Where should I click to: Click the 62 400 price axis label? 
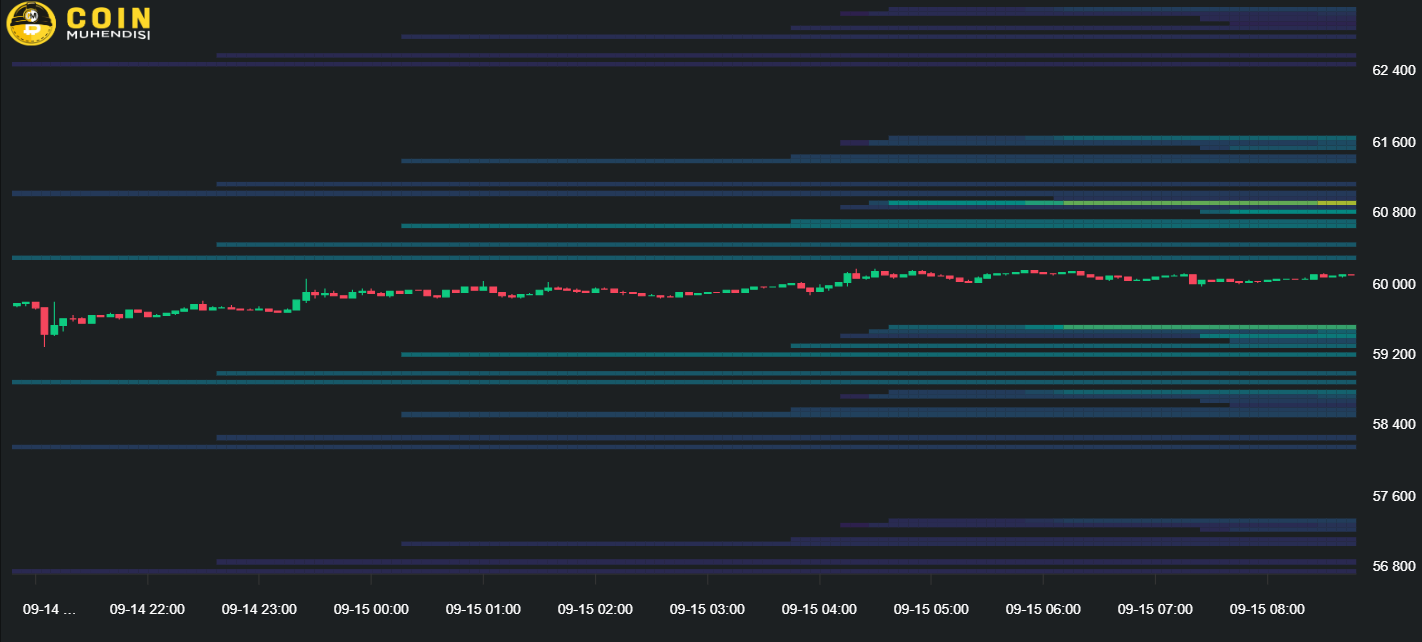coord(1393,70)
